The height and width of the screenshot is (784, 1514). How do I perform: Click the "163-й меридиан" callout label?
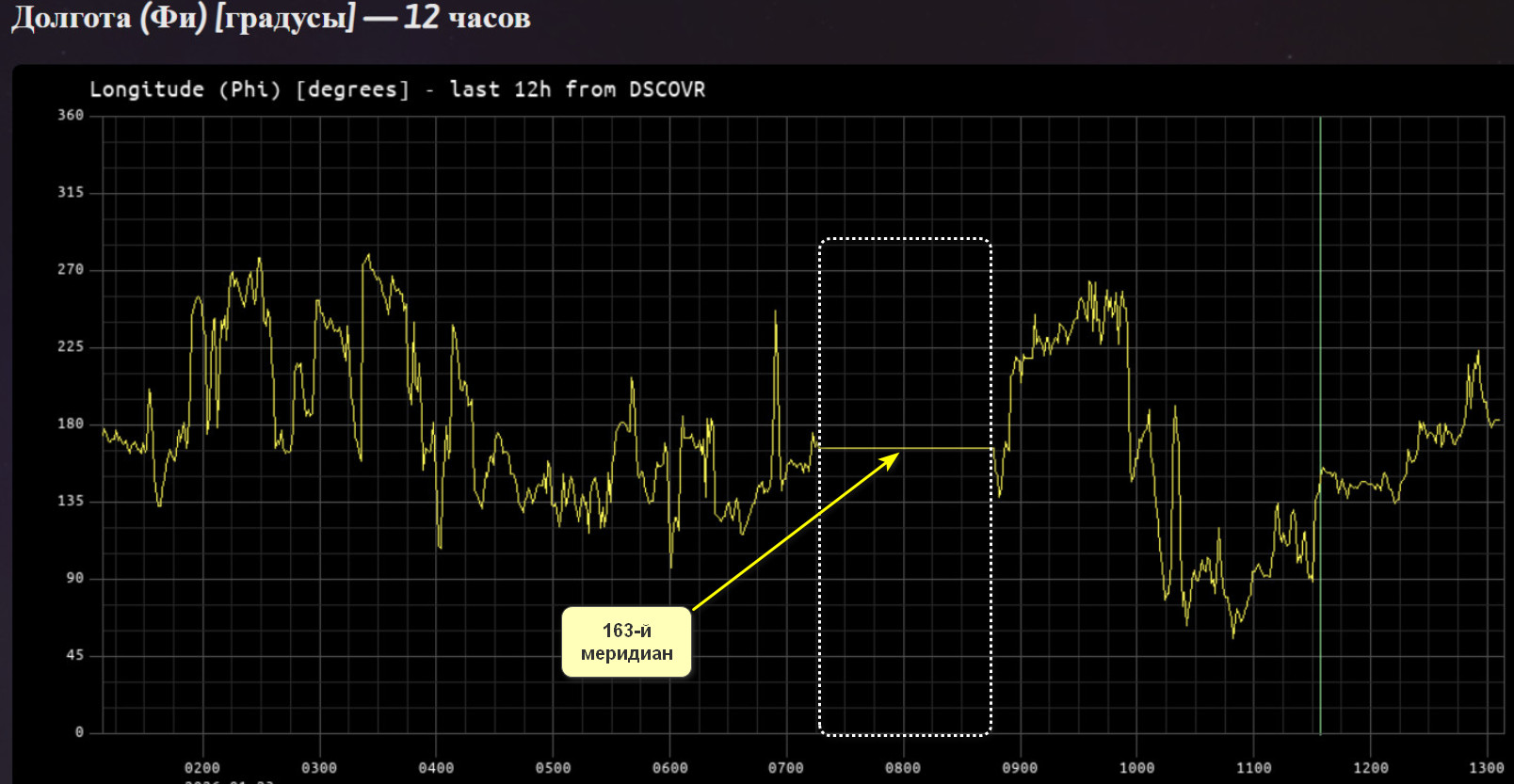pyautogui.click(x=626, y=642)
